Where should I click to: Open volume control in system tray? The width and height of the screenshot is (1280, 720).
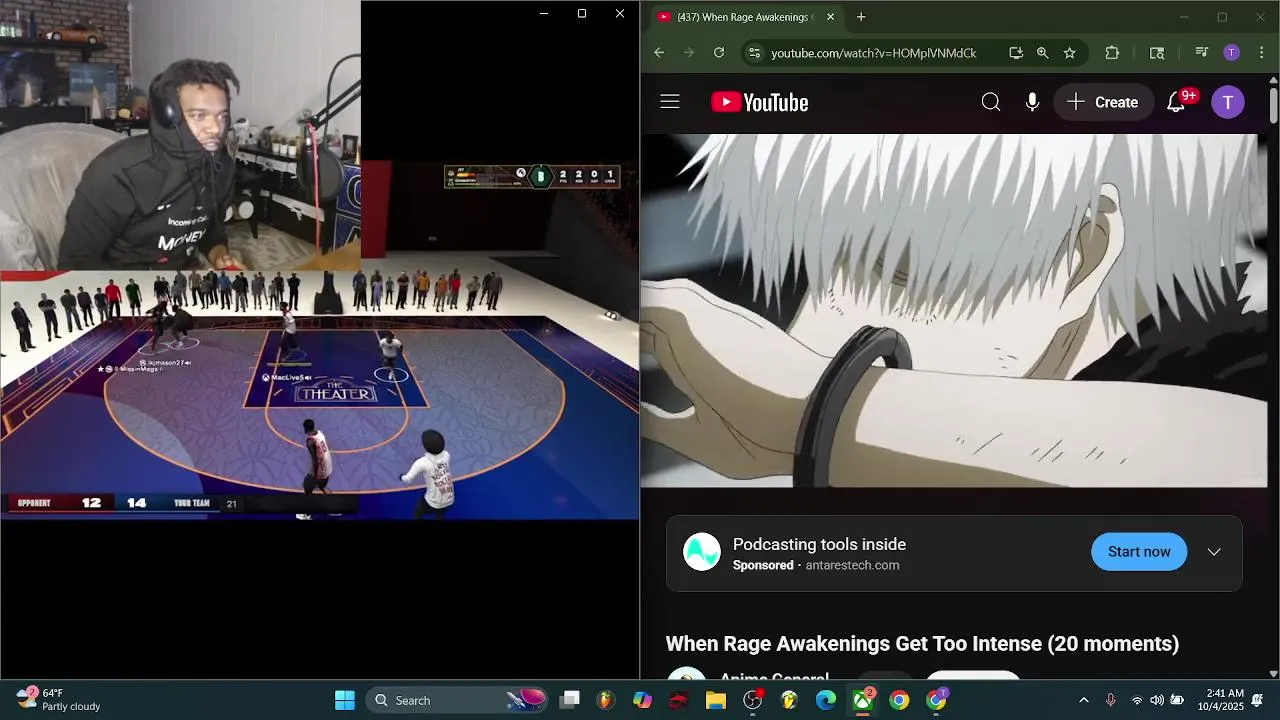click(1157, 700)
